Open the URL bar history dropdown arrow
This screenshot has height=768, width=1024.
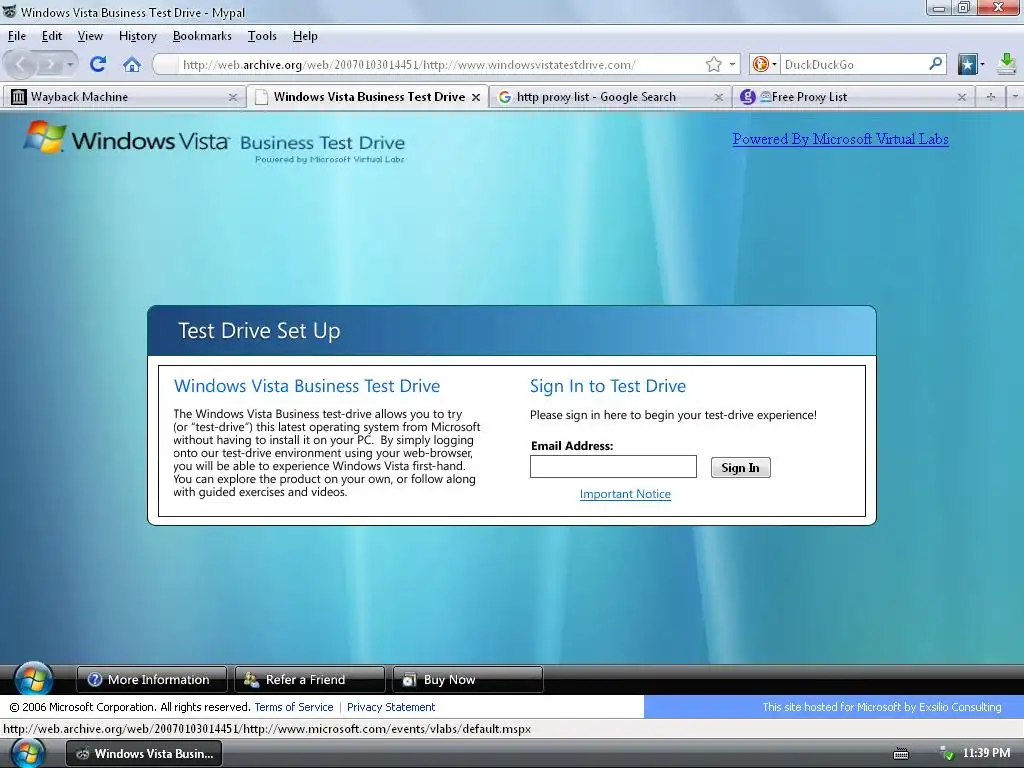click(732, 64)
